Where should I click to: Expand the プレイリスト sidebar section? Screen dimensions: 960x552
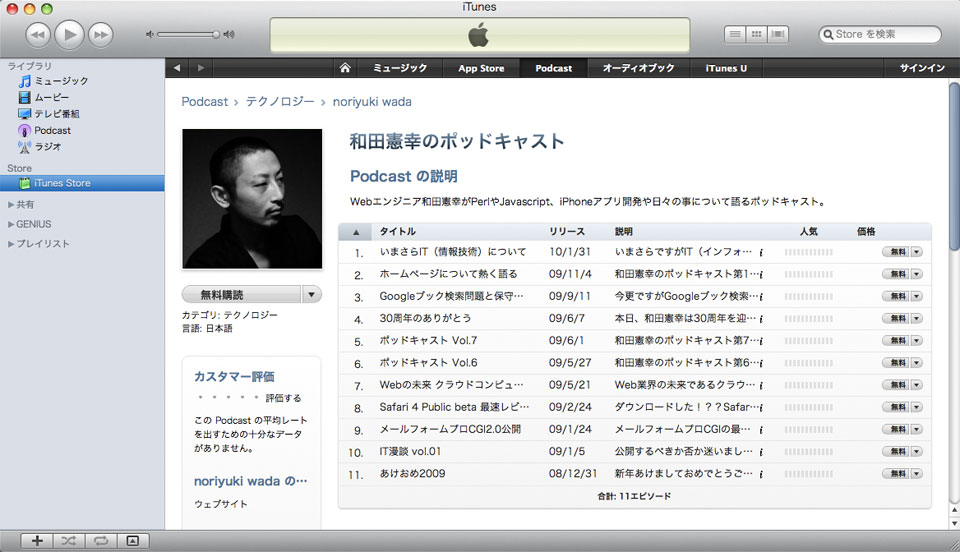click(11, 244)
